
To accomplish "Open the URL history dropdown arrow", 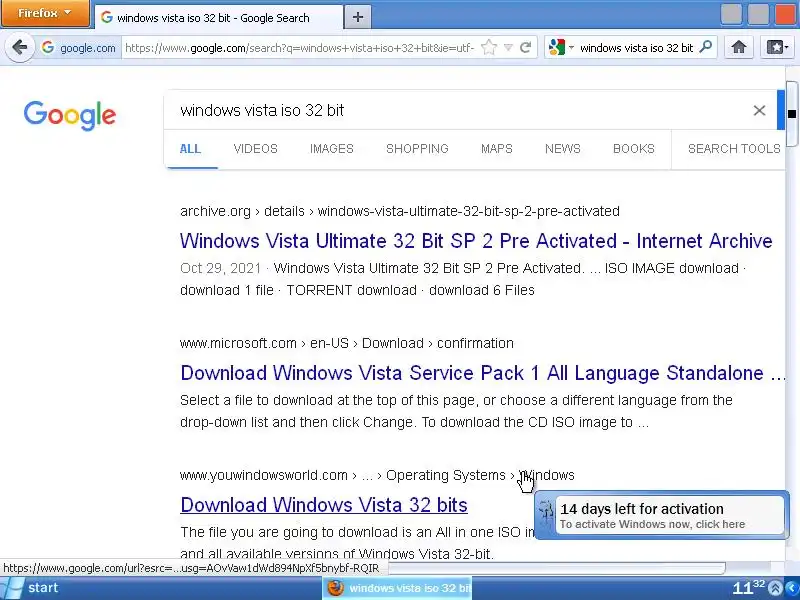I will coord(508,47).
